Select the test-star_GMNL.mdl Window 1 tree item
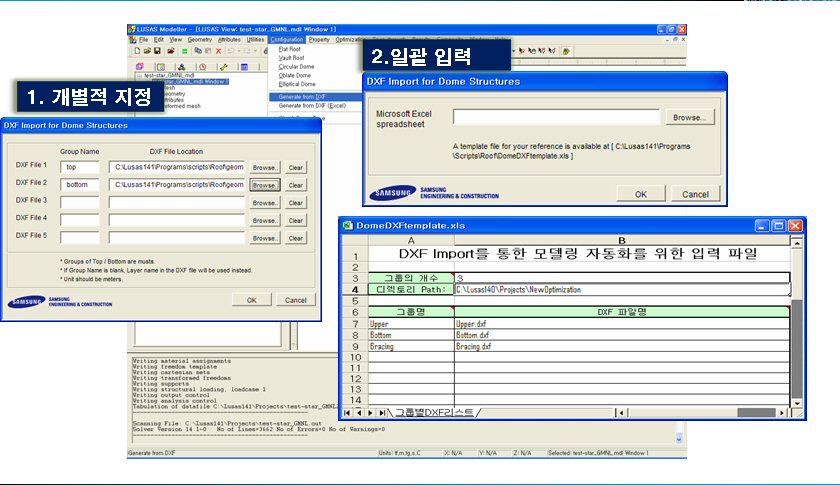The image size is (840, 485). coord(187,81)
